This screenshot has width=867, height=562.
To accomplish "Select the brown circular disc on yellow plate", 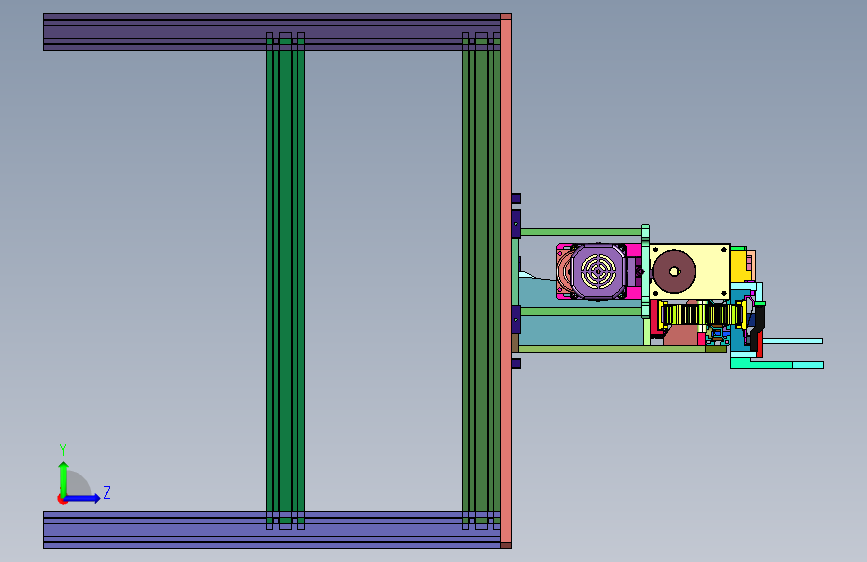I will [674, 272].
